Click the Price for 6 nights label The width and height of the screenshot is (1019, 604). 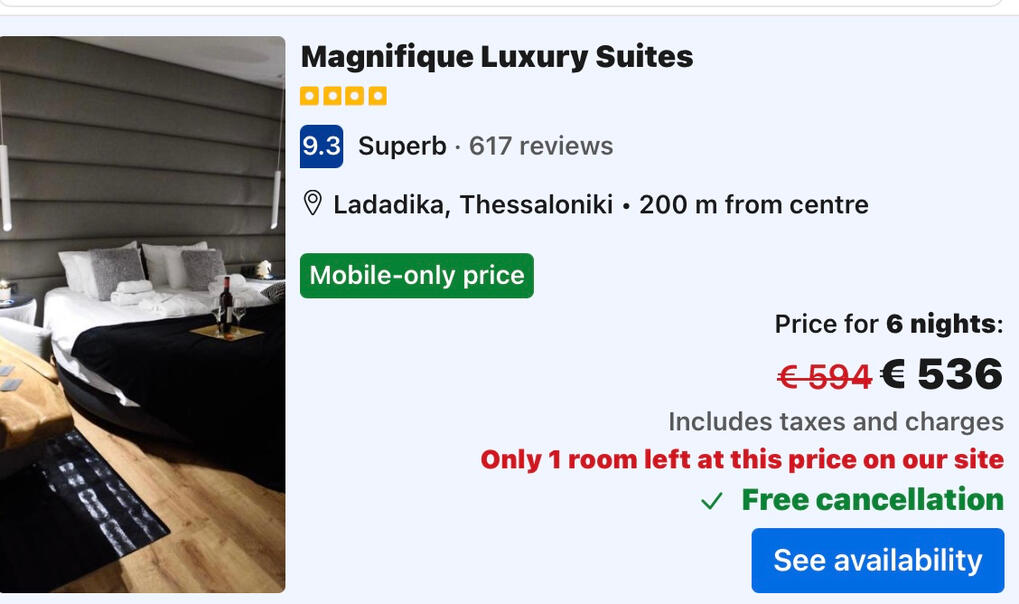click(888, 324)
